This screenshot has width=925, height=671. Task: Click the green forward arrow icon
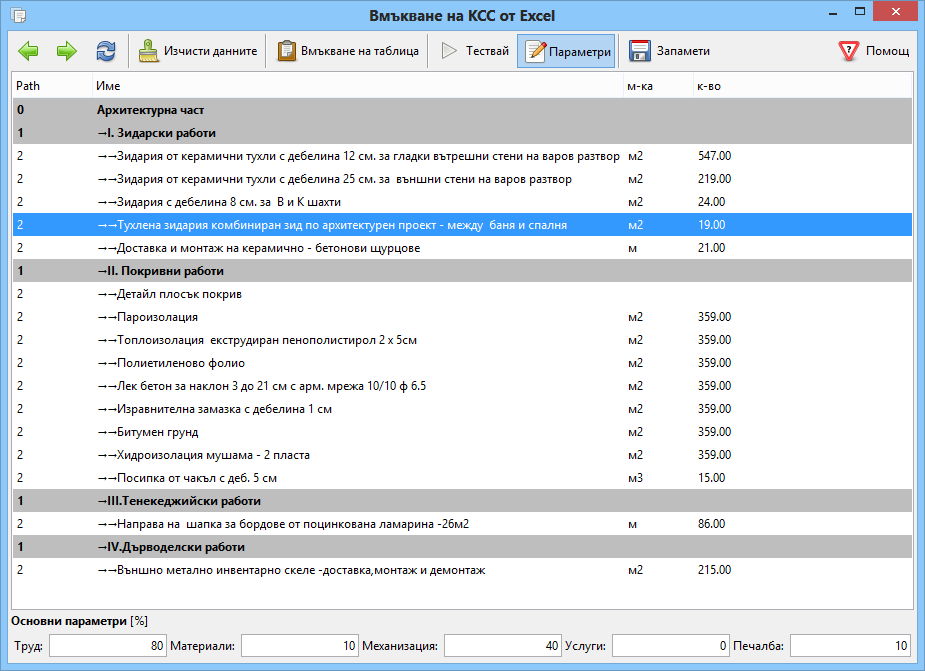67,51
